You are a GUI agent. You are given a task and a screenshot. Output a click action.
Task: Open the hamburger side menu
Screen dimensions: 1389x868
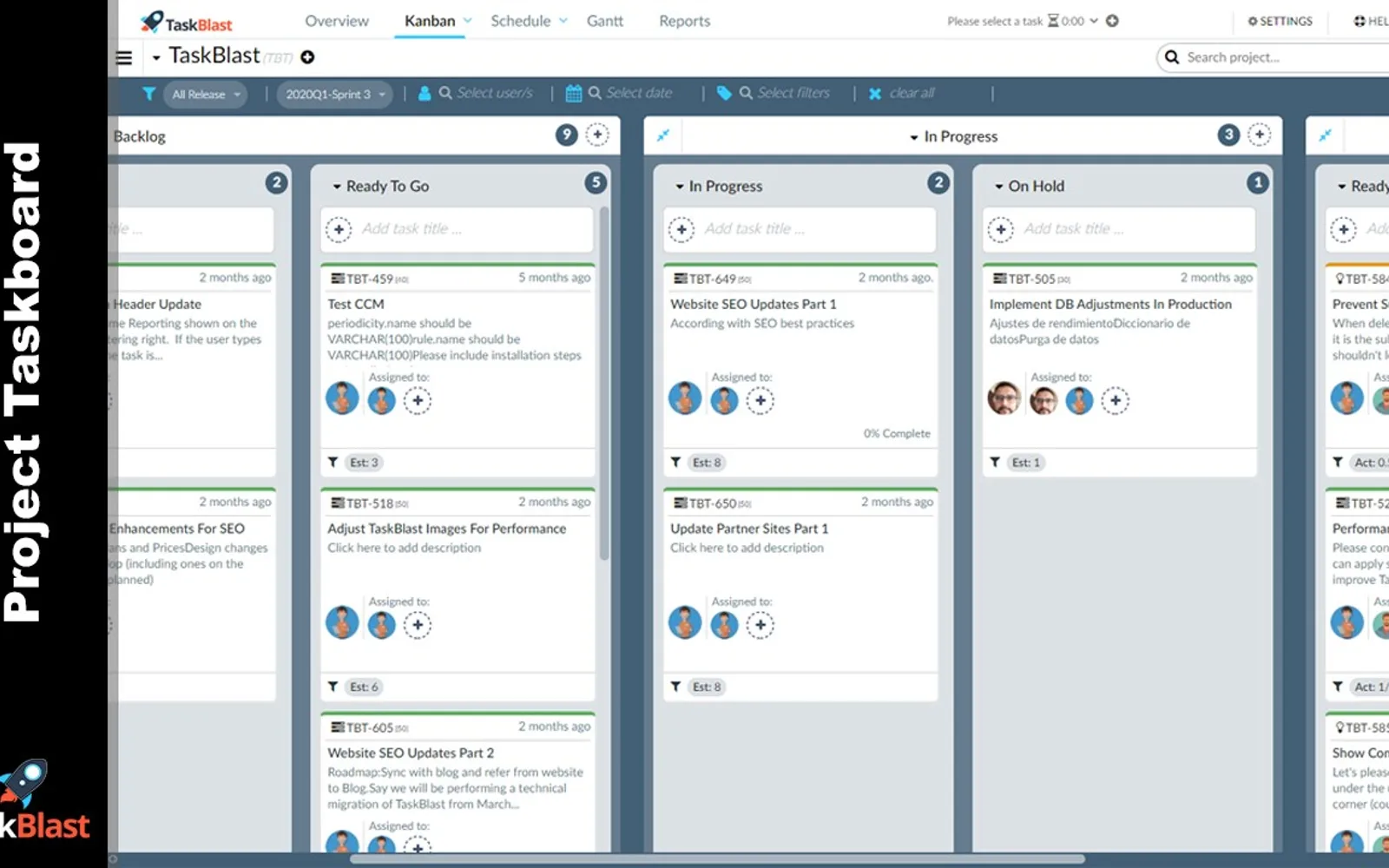(x=124, y=58)
